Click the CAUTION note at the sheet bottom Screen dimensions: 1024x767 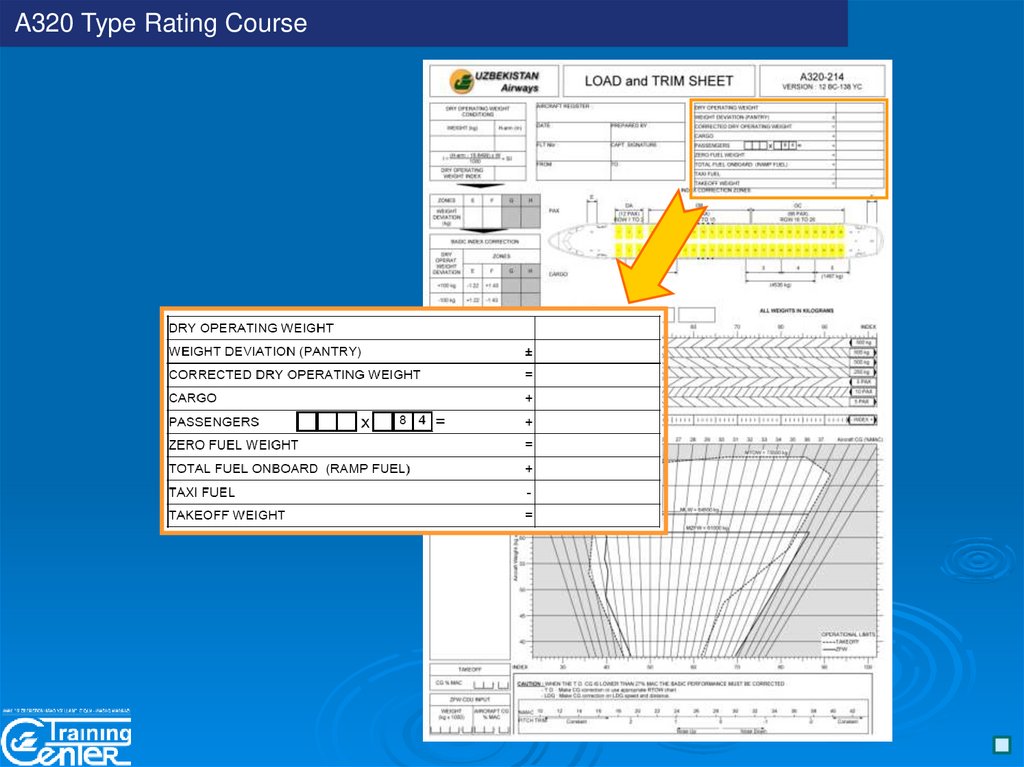pos(650,690)
